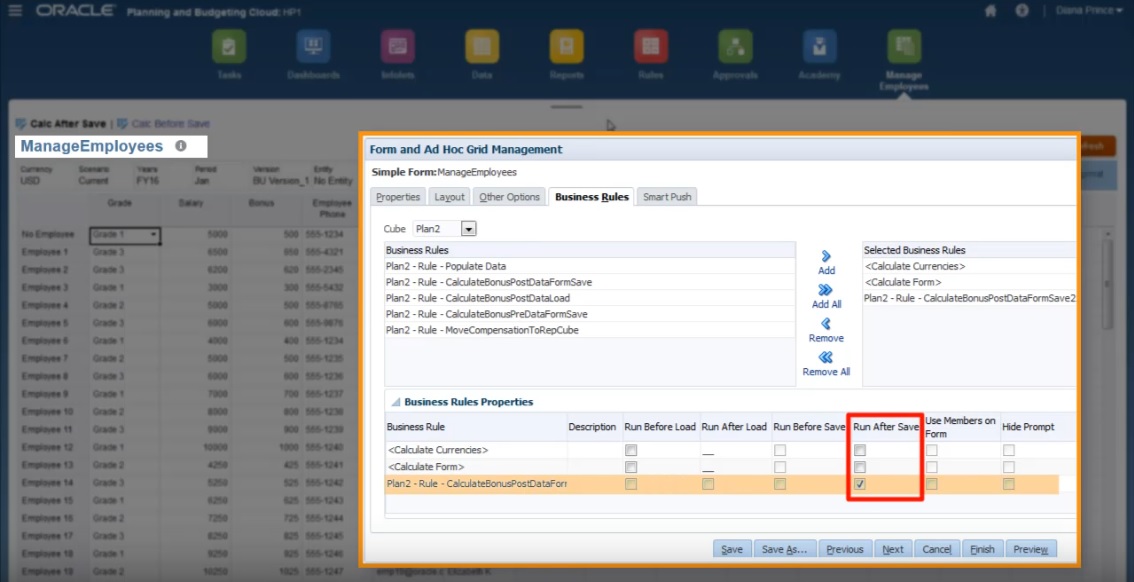Switch to the Smart Push tab

(667, 197)
